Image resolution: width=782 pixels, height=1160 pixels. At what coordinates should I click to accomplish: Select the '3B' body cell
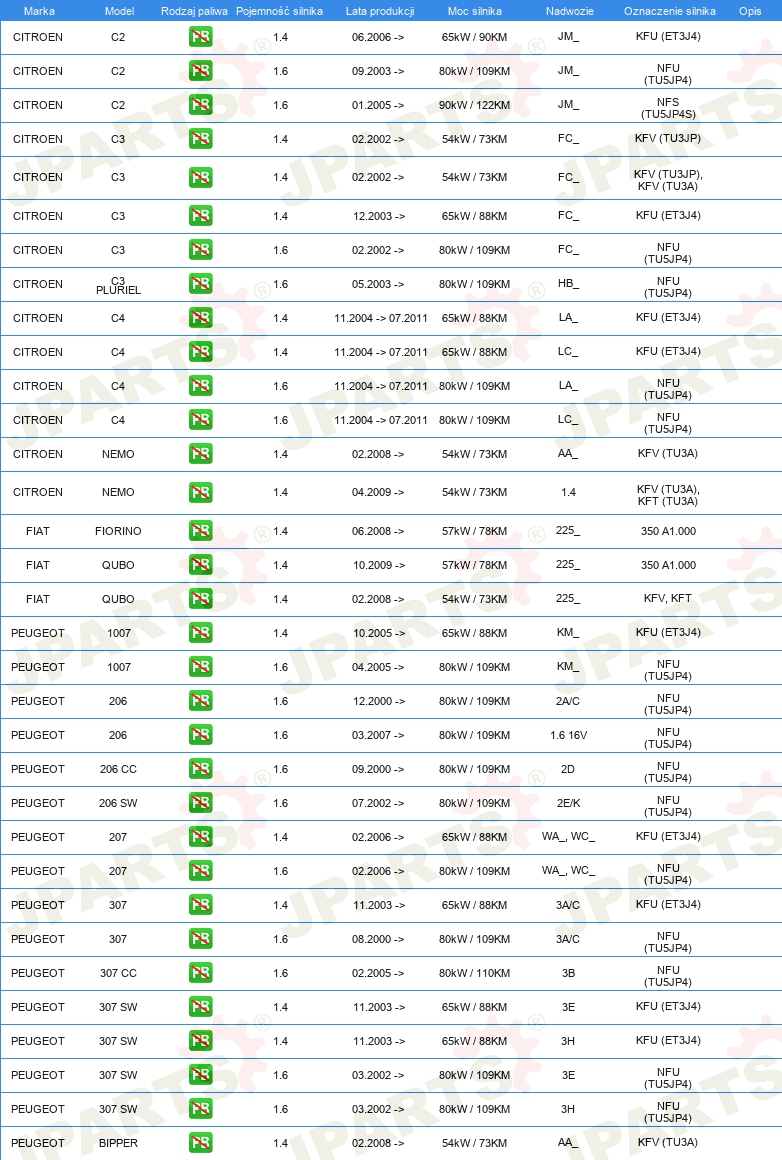point(568,974)
